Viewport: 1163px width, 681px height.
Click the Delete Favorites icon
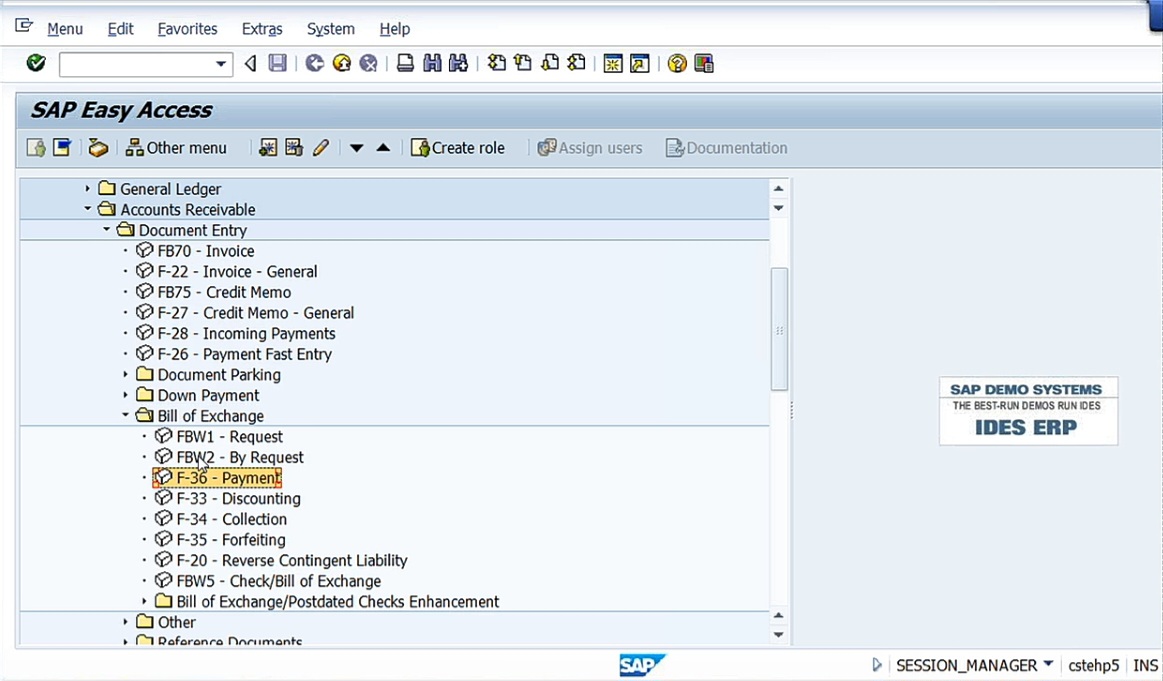click(x=294, y=148)
